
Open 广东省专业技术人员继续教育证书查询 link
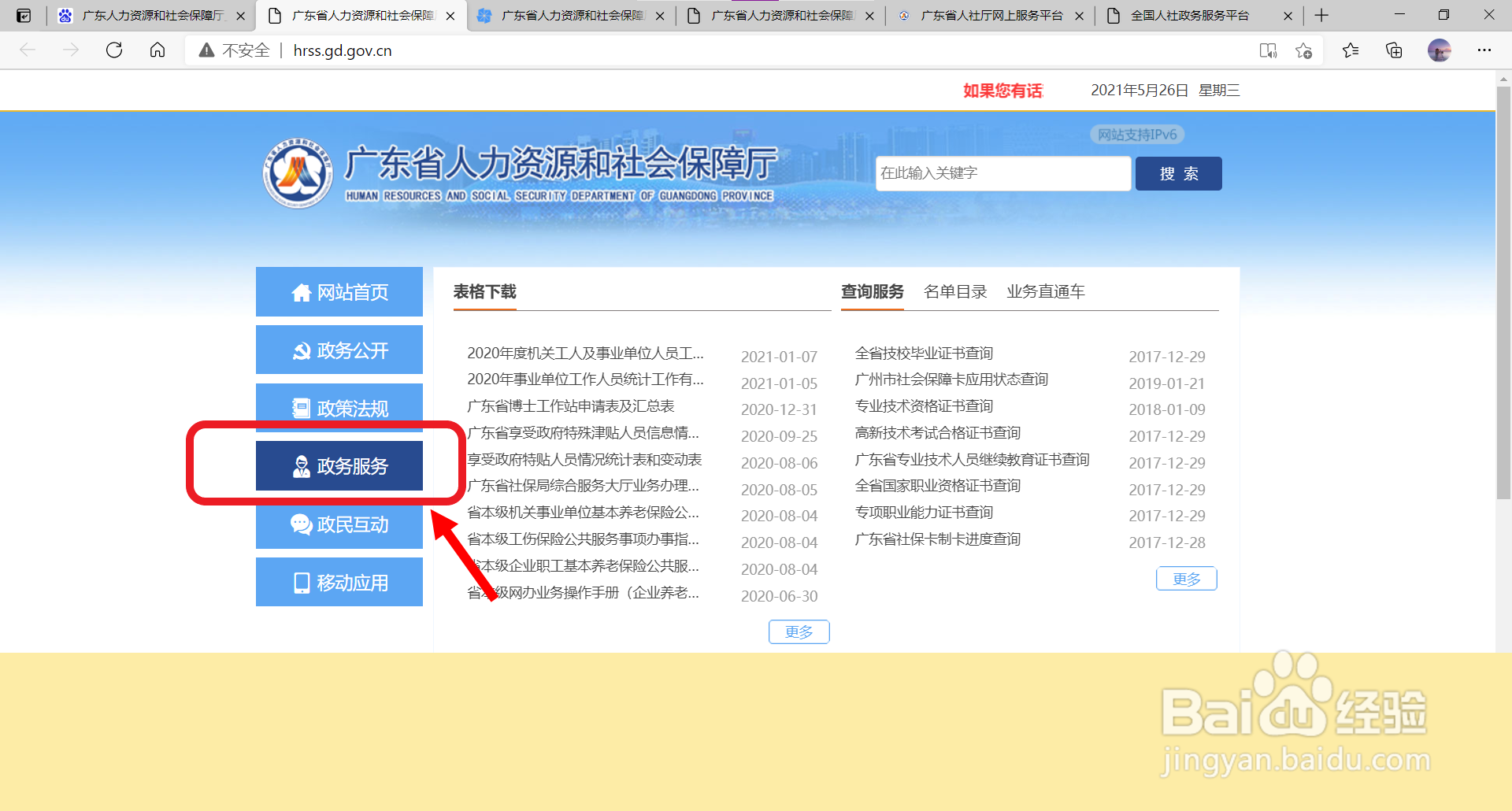[x=973, y=460]
